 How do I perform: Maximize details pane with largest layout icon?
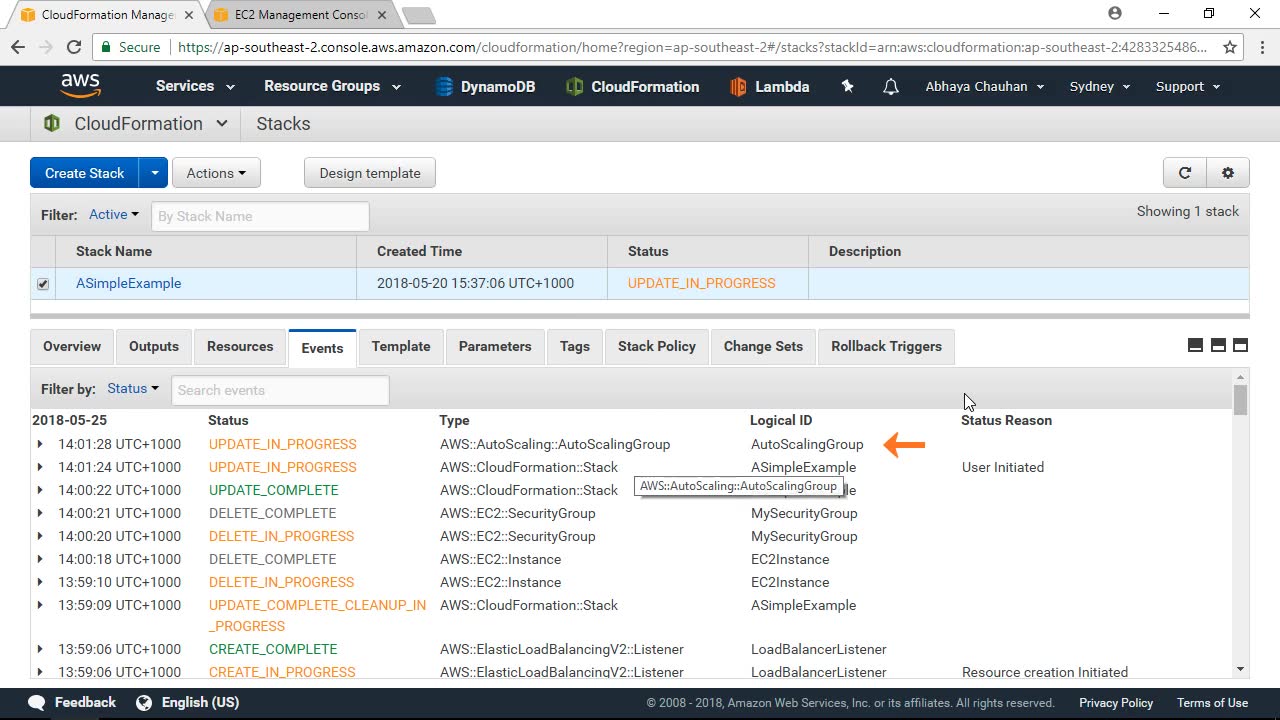[1241, 345]
